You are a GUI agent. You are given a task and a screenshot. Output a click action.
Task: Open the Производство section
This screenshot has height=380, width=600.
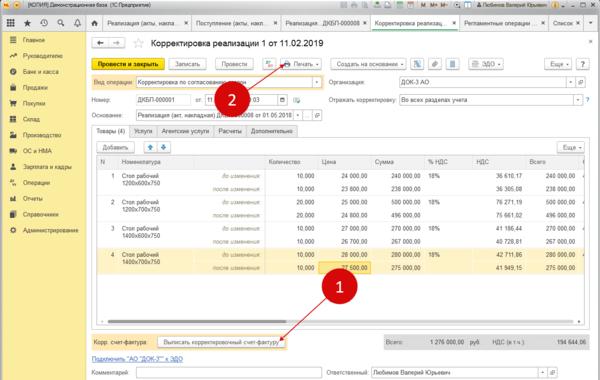point(43,135)
